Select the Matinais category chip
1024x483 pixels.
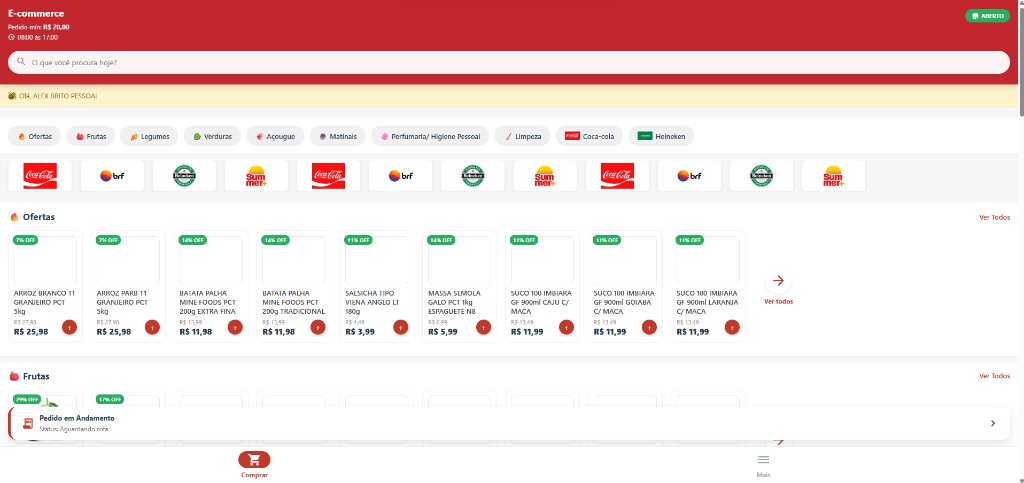click(x=338, y=136)
